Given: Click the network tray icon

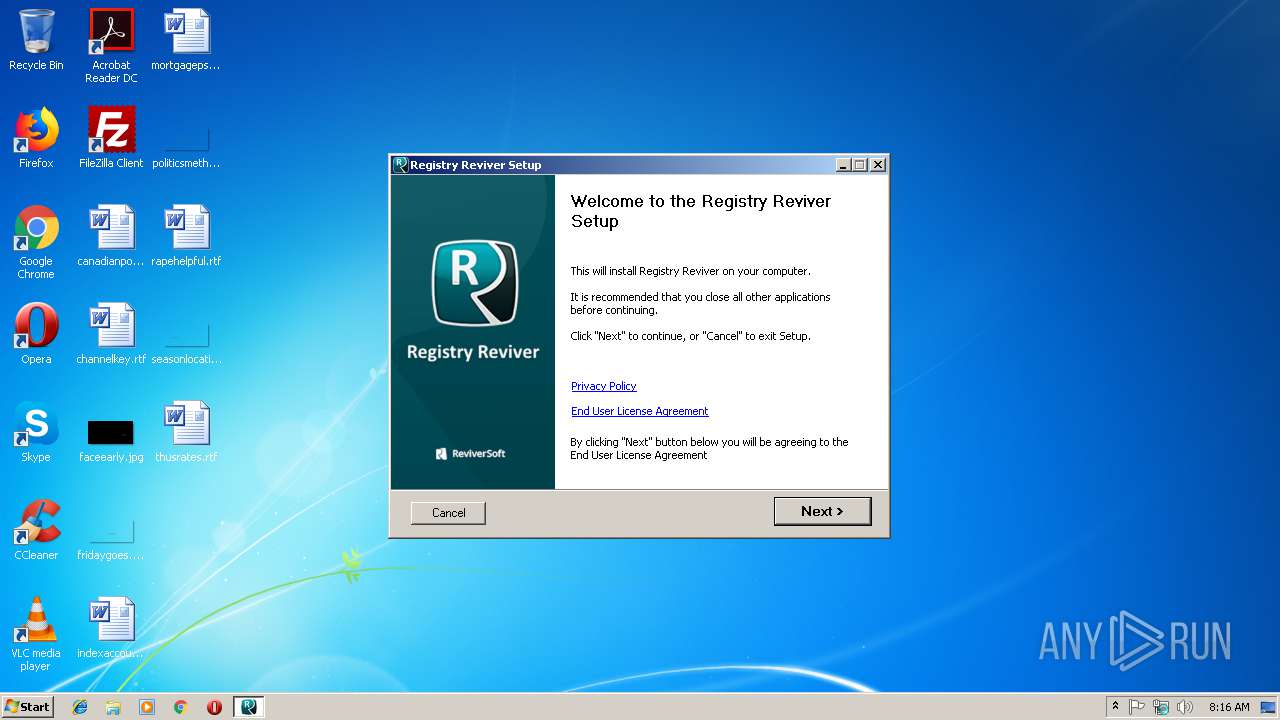Looking at the screenshot, I should click(1161, 707).
